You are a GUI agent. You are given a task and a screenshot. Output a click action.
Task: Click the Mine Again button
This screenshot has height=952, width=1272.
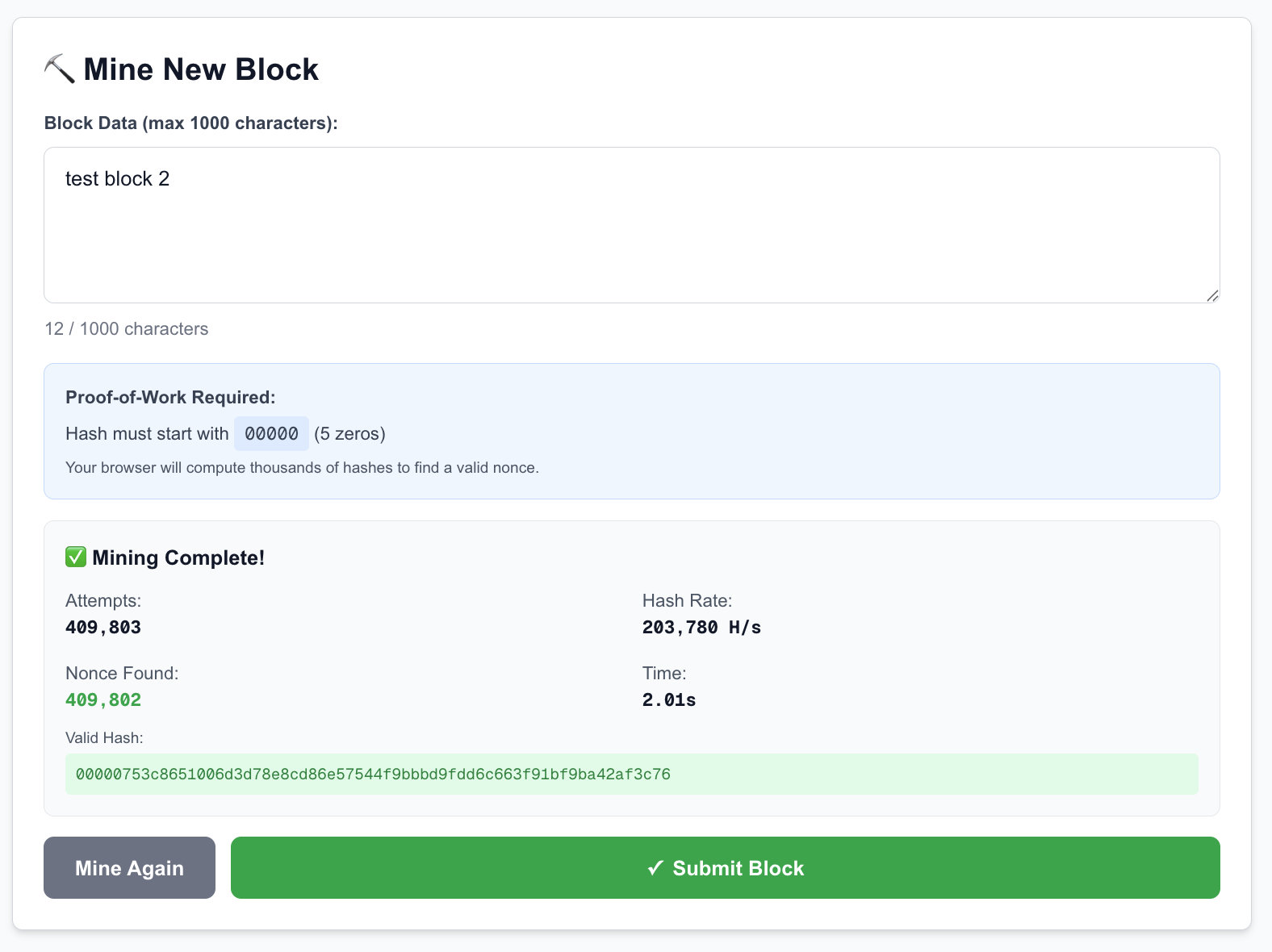click(129, 867)
